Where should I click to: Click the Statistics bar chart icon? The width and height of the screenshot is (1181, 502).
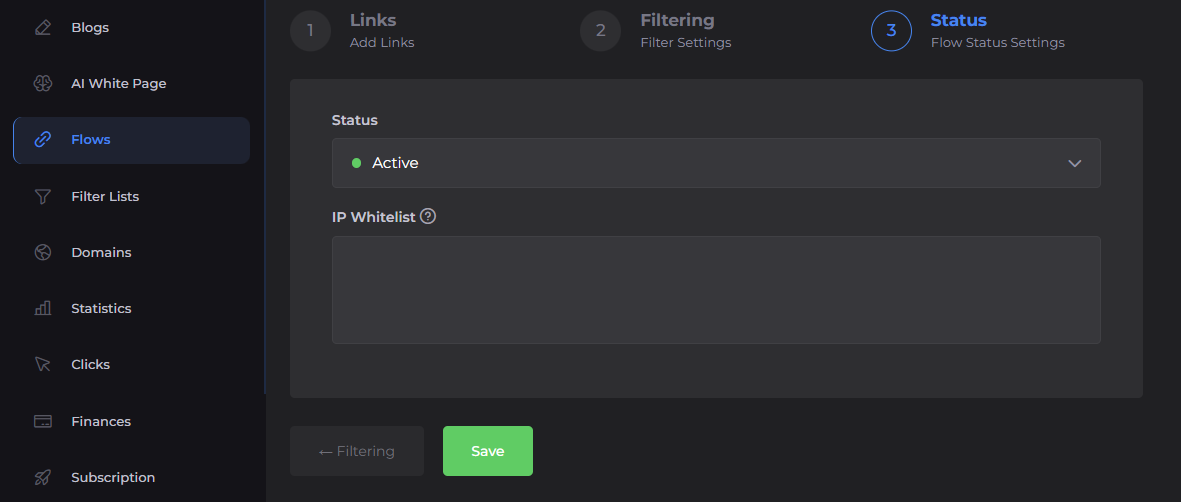pos(42,309)
